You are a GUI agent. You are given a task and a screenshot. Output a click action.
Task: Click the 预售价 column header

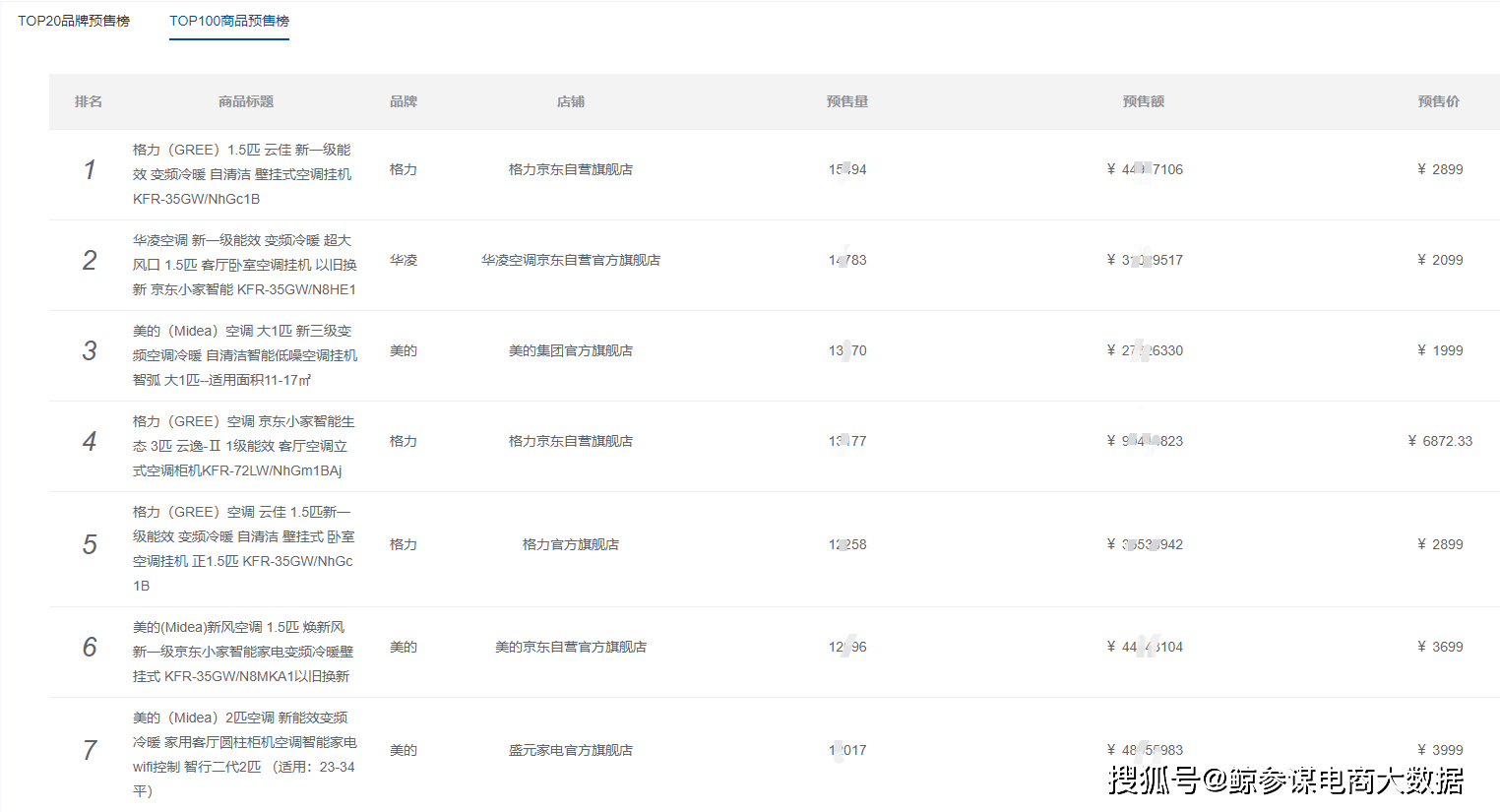tap(1439, 101)
